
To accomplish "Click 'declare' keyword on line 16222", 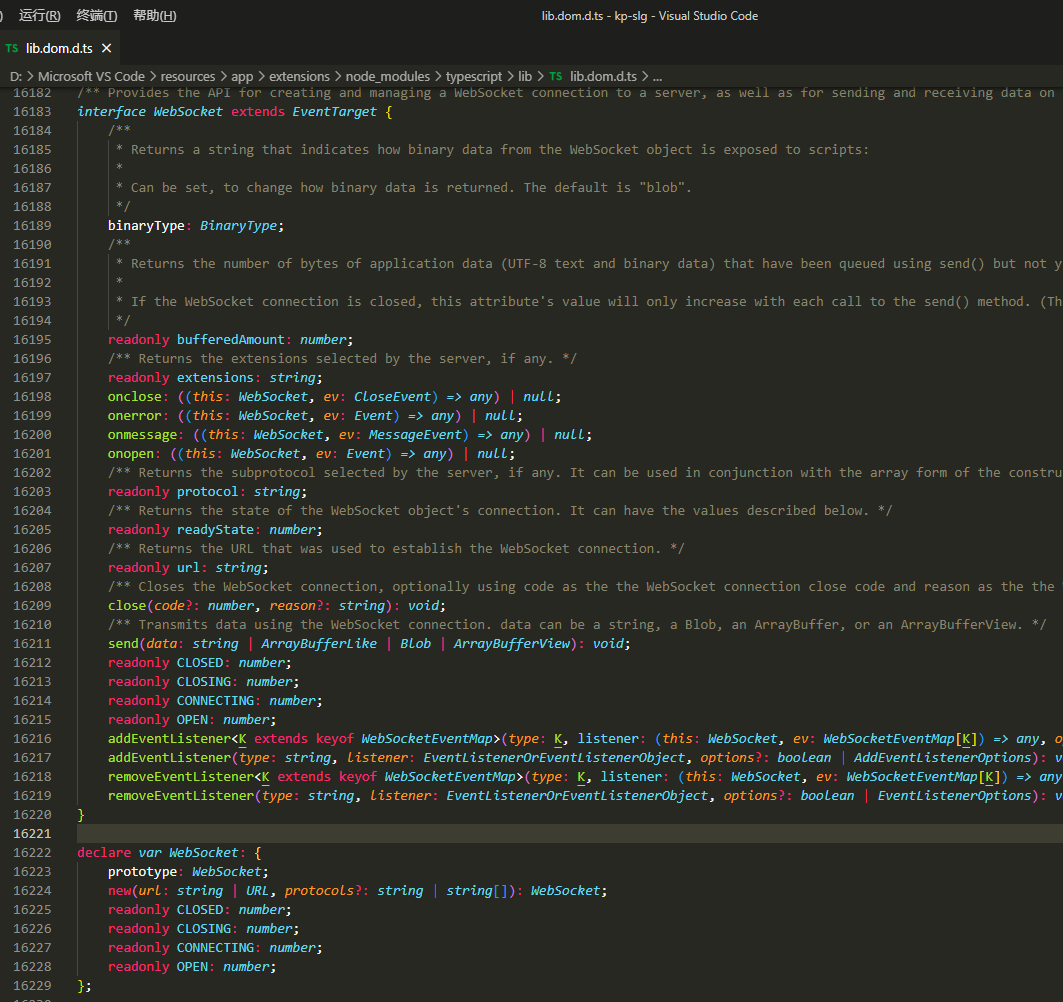I will click(104, 852).
